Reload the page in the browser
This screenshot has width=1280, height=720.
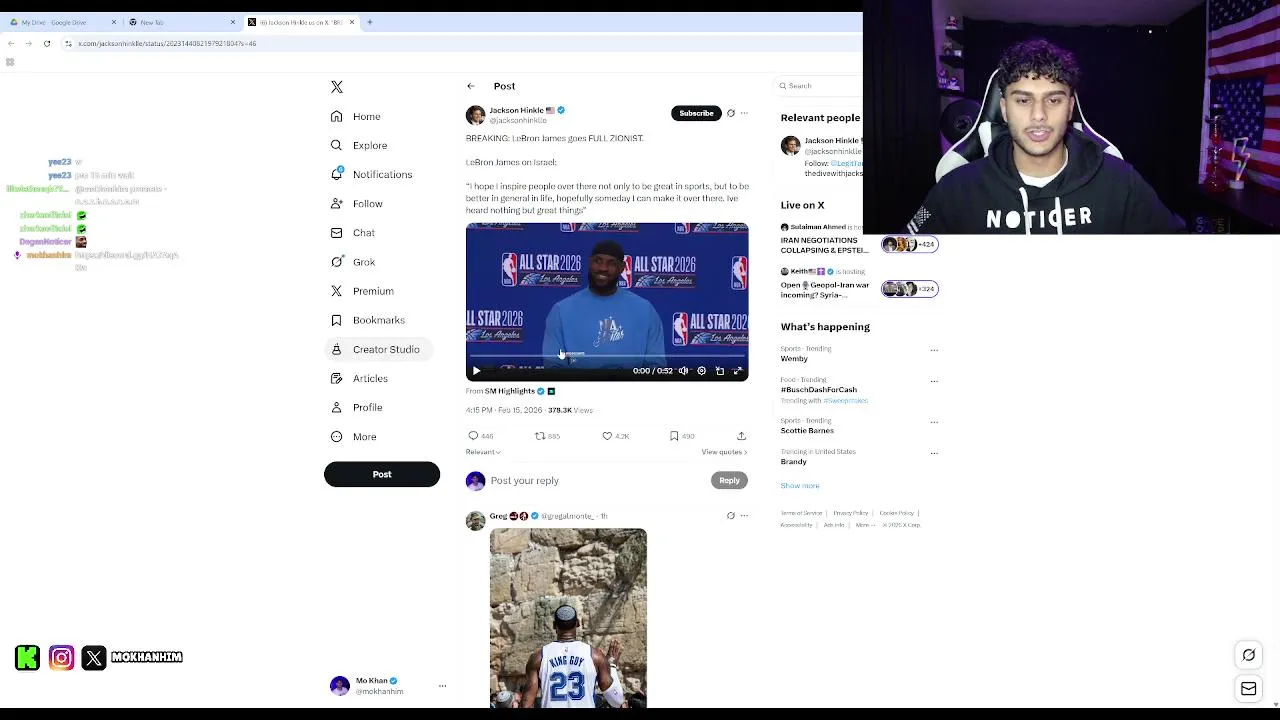46,43
